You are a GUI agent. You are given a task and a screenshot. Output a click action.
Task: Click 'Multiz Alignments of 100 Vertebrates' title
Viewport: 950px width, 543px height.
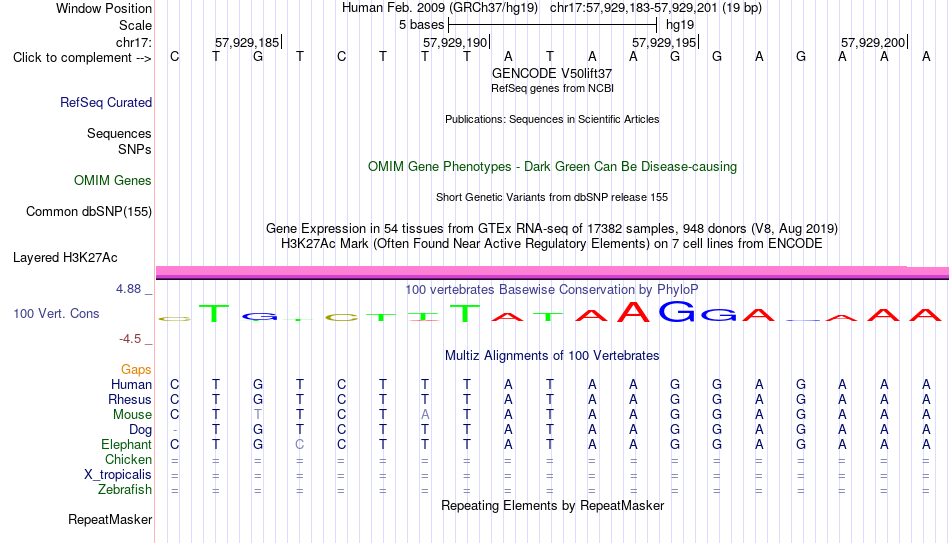click(x=552, y=356)
